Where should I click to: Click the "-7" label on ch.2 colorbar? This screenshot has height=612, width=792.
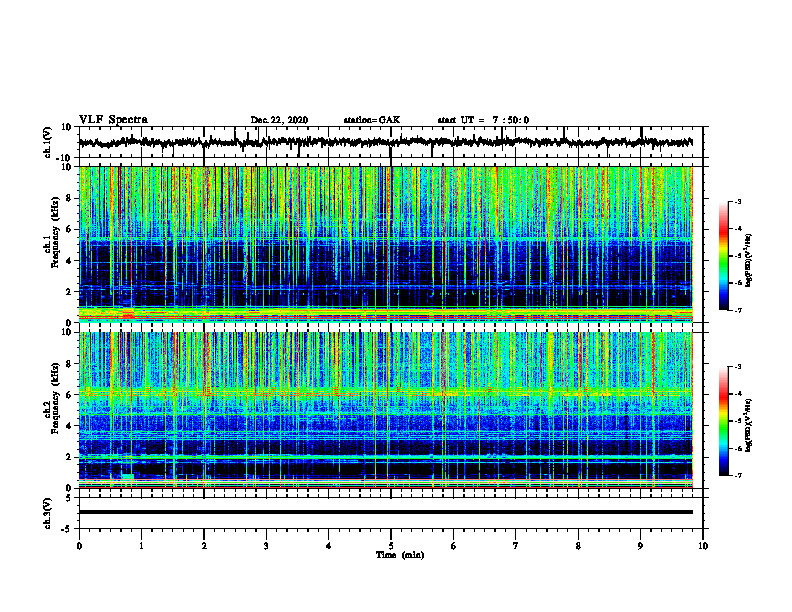pyautogui.click(x=737, y=475)
